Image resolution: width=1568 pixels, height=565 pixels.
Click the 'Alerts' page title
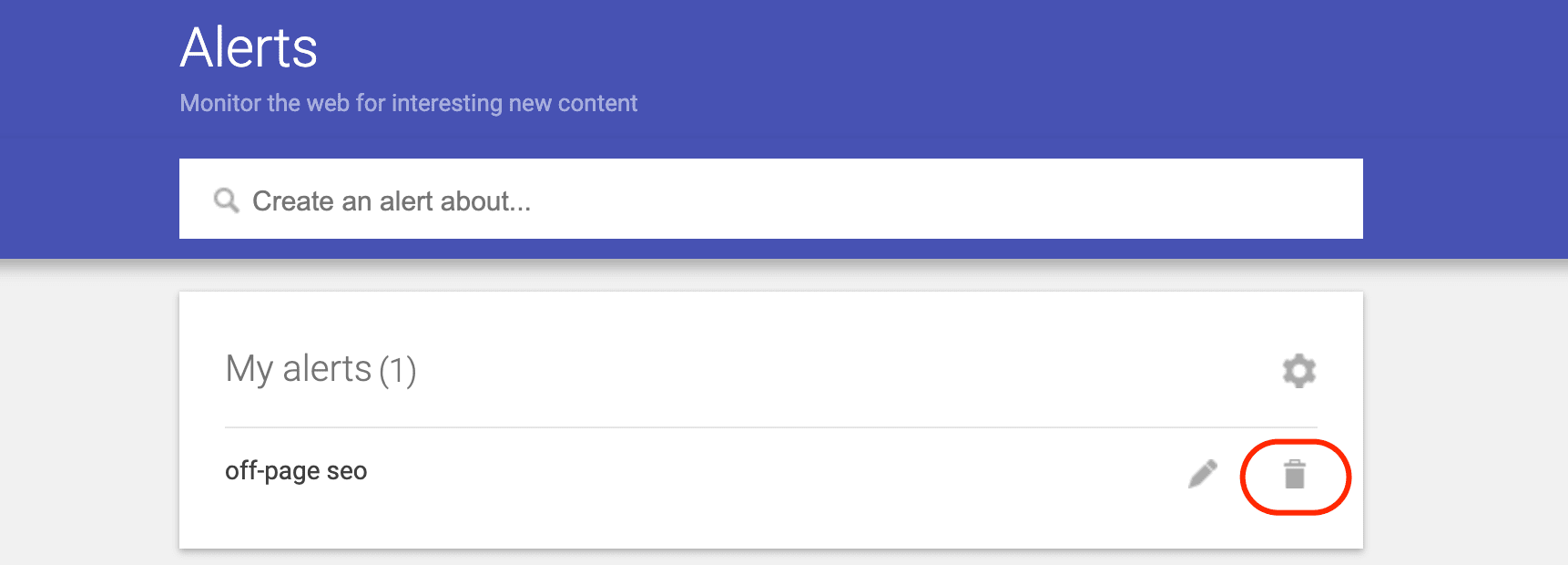tap(249, 47)
